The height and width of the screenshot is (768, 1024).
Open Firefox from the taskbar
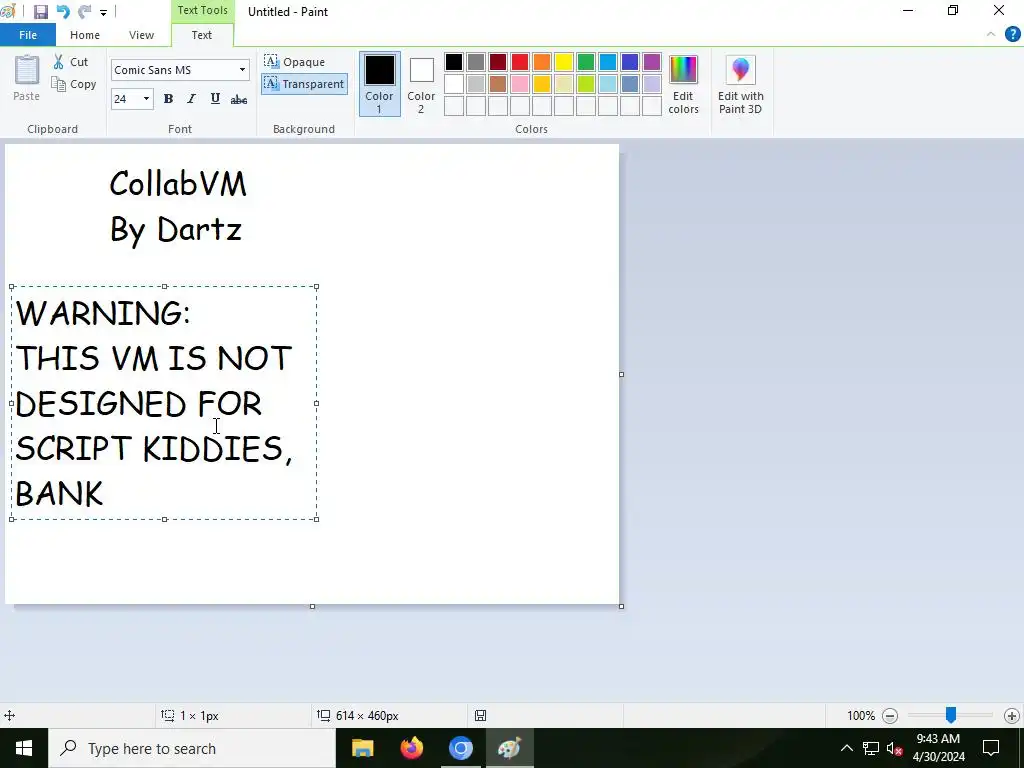pos(411,748)
